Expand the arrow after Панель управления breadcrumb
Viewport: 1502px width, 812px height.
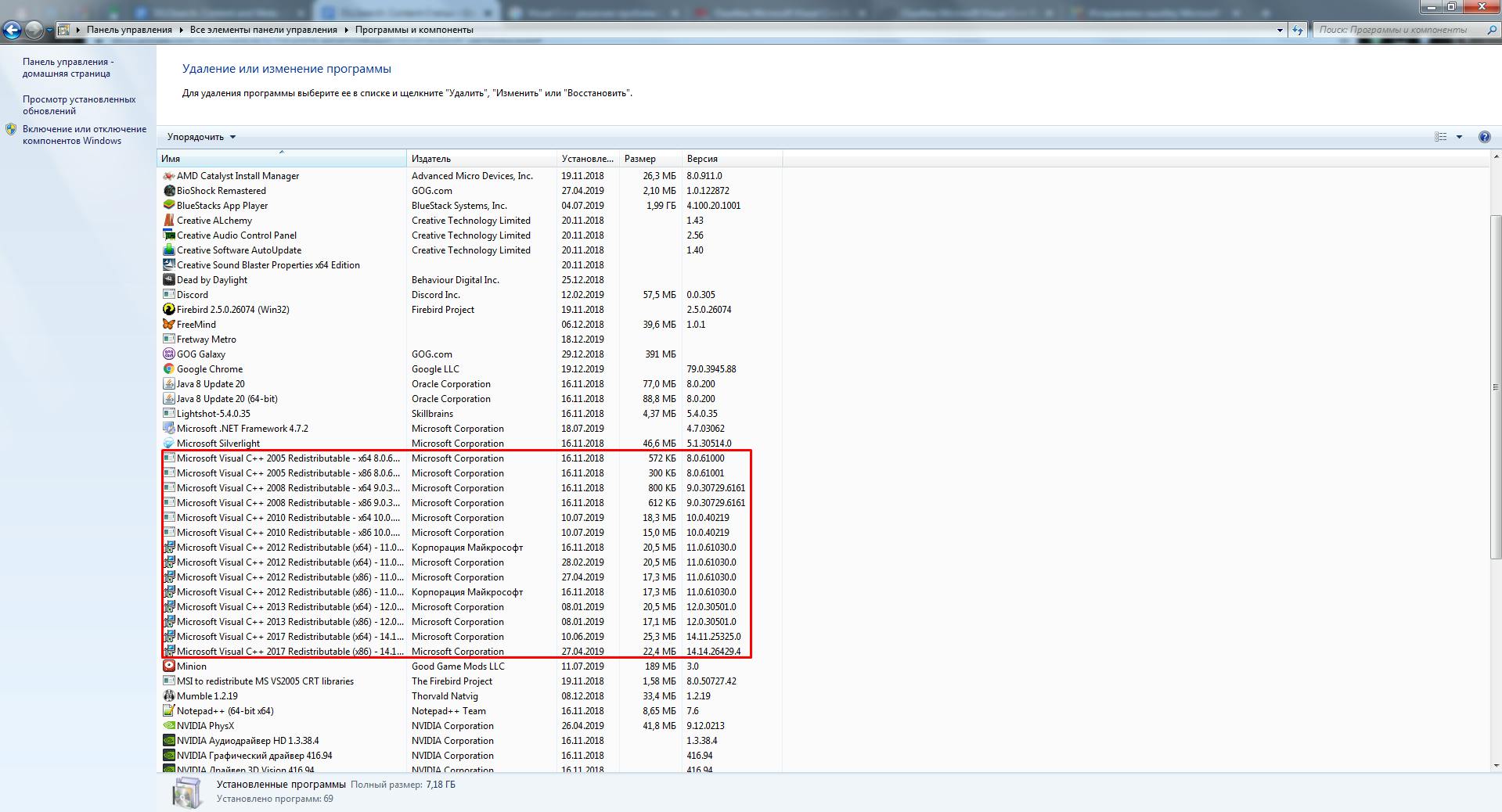click(x=181, y=30)
